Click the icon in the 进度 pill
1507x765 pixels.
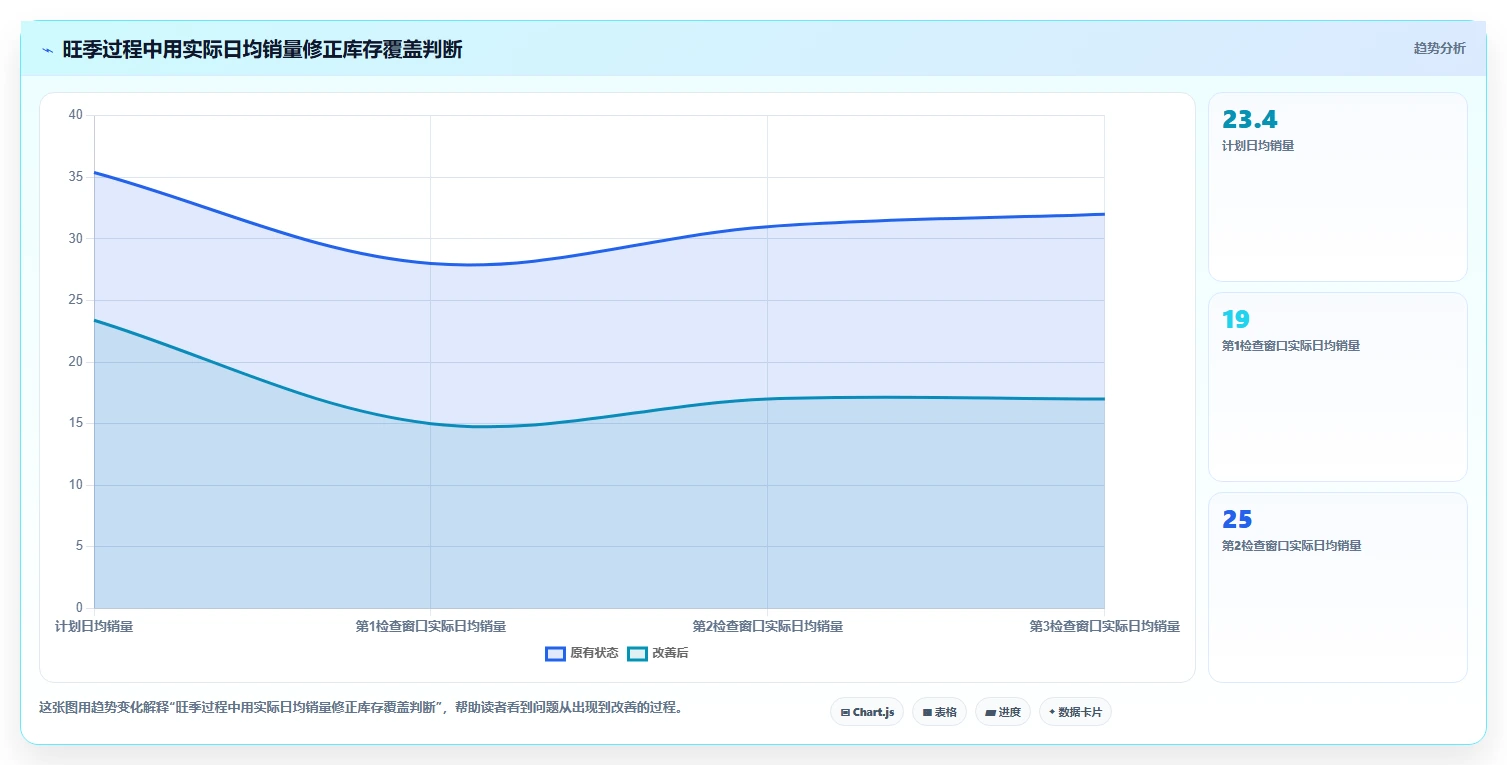990,713
